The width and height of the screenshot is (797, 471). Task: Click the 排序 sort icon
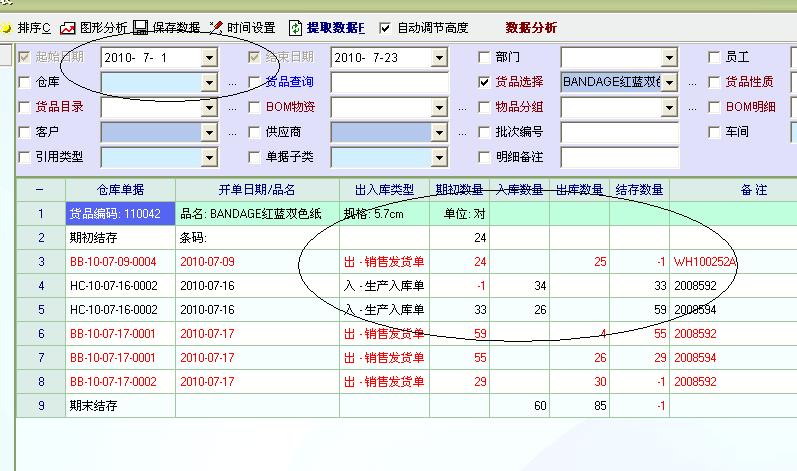[7, 28]
